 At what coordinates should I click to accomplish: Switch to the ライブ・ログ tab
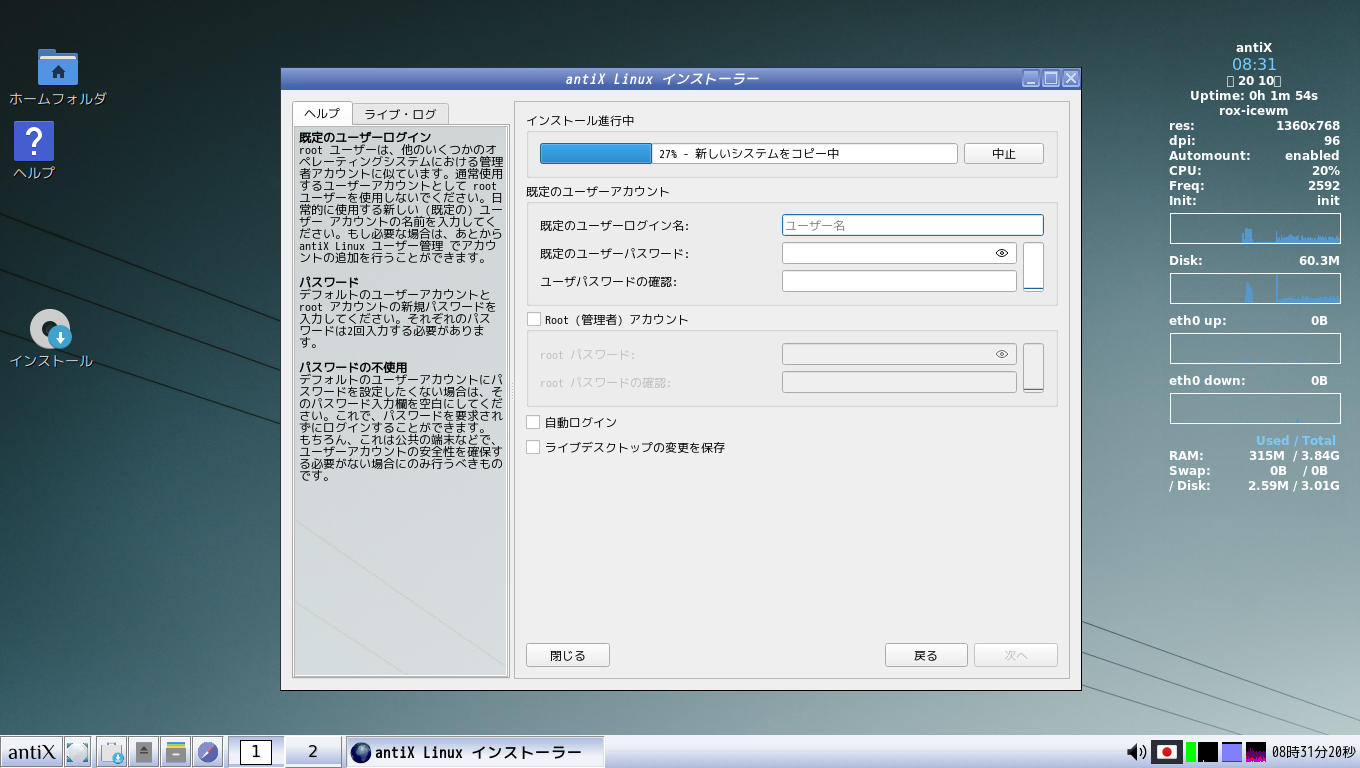click(x=400, y=114)
